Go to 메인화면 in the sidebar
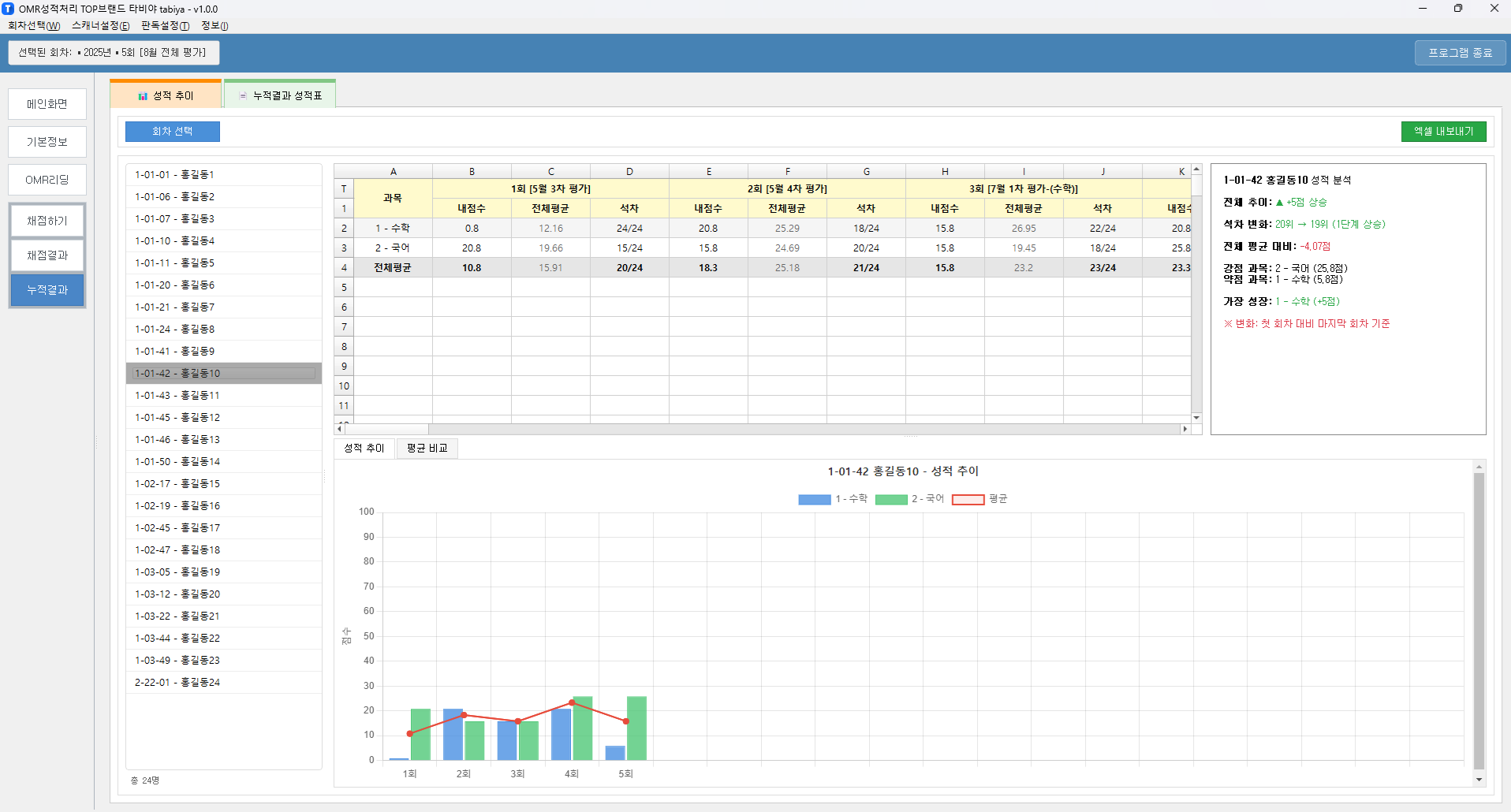The width and height of the screenshot is (1511, 812). point(47,104)
